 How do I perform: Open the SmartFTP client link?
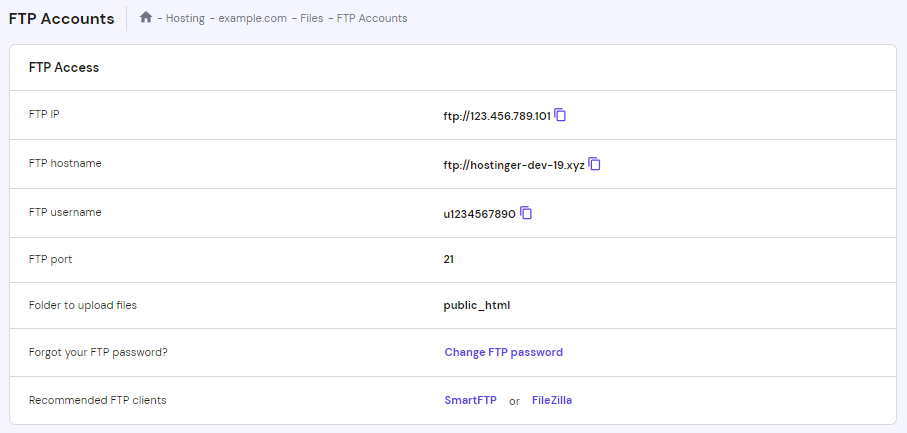point(470,400)
